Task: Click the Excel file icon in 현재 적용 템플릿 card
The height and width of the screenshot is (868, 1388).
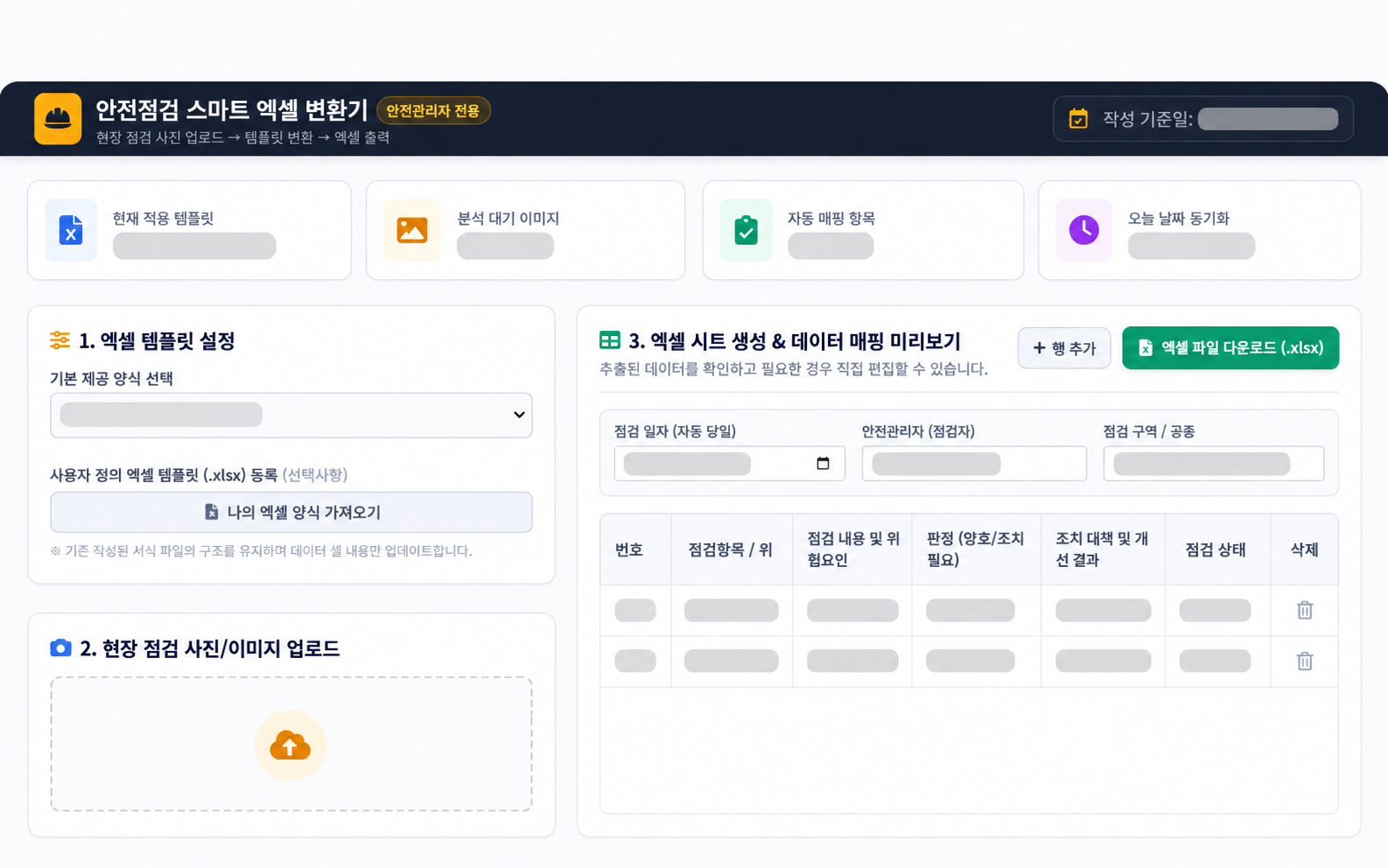Action: (71, 230)
